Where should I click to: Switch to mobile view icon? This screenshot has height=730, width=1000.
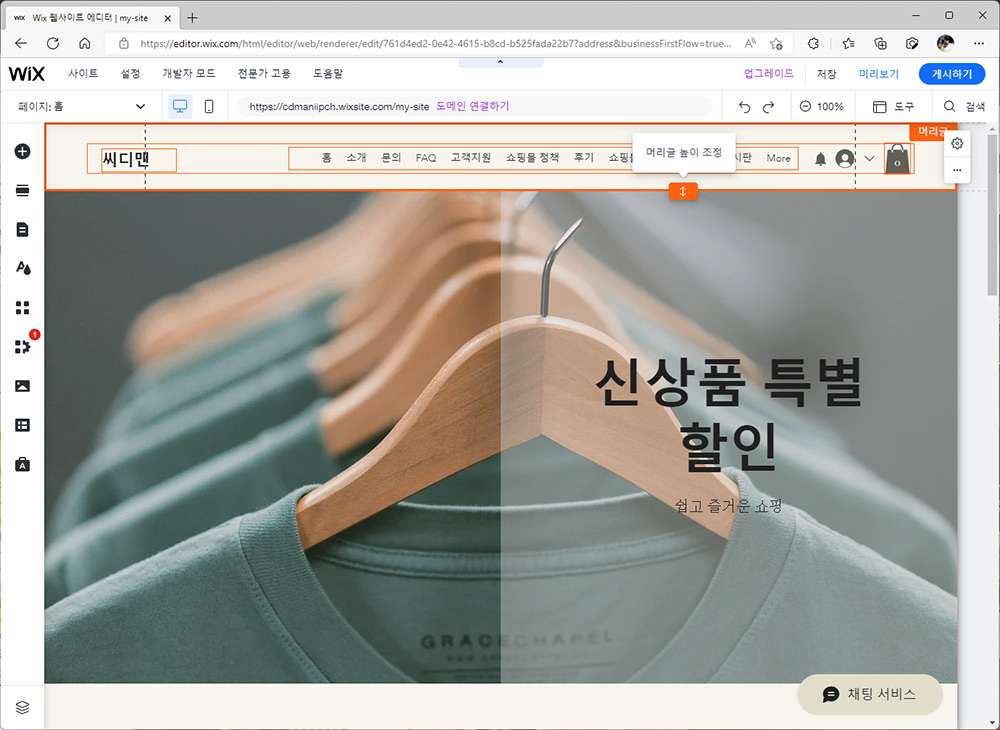209,106
